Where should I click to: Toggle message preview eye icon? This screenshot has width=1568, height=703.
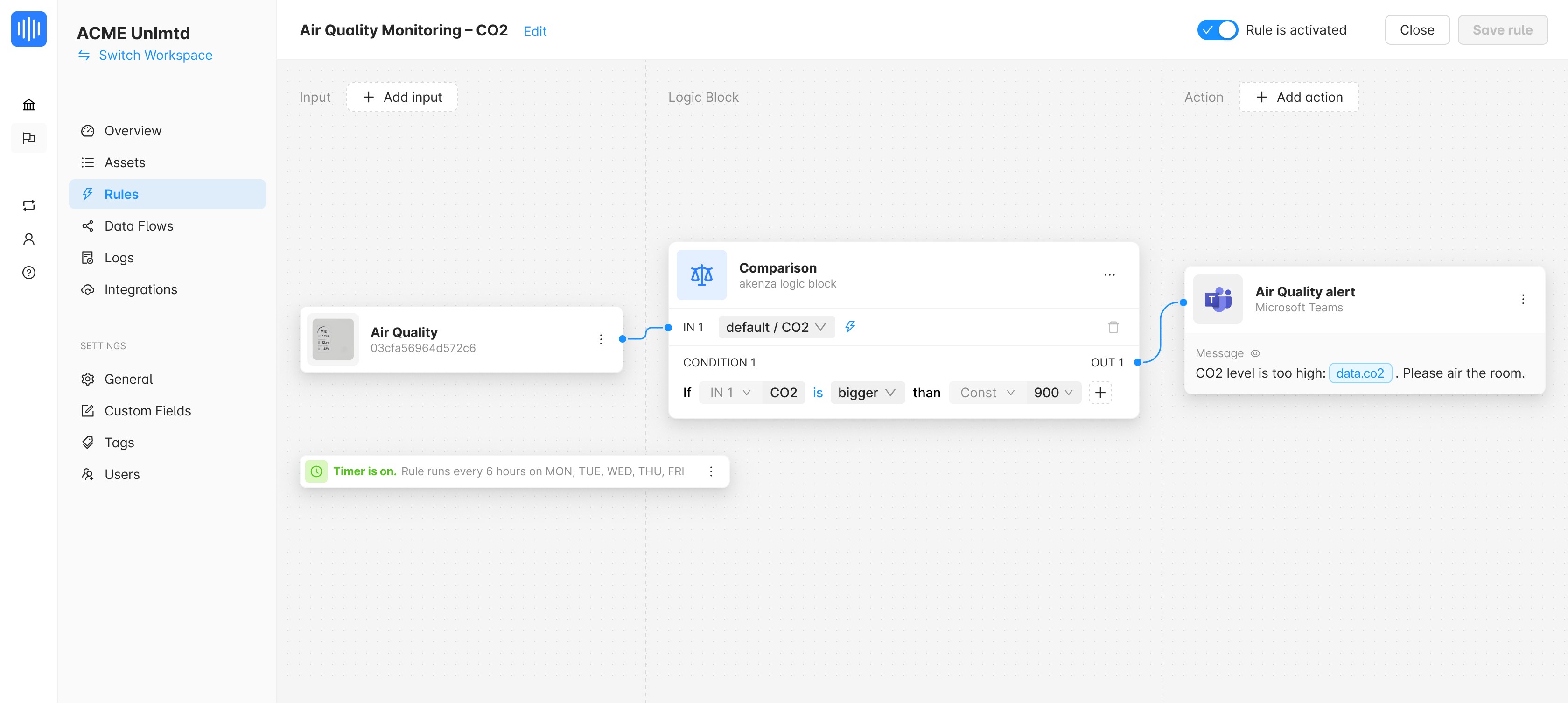pos(1254,353)
